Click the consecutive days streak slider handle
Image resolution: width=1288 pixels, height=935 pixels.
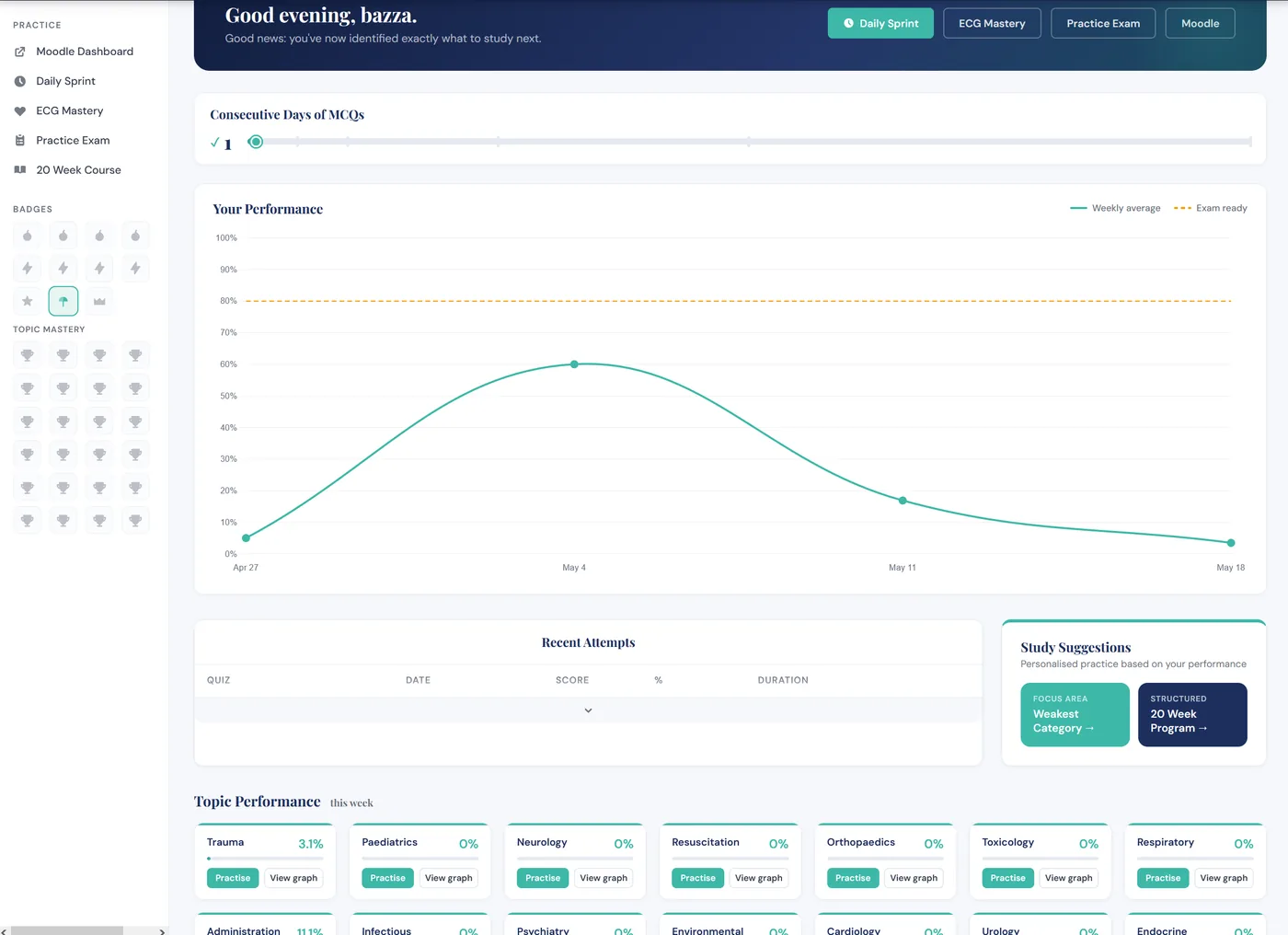click(x=256, y=142)
